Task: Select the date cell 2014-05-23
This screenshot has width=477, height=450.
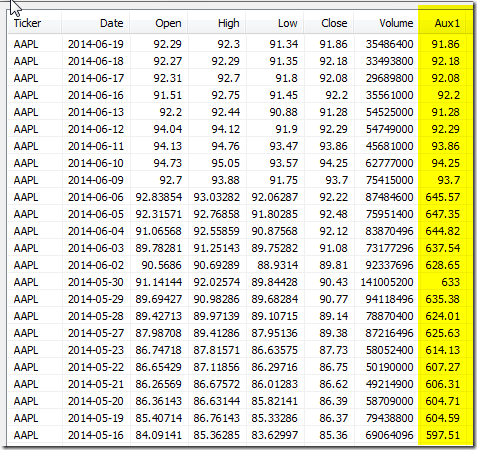Action: coord(96,350)
